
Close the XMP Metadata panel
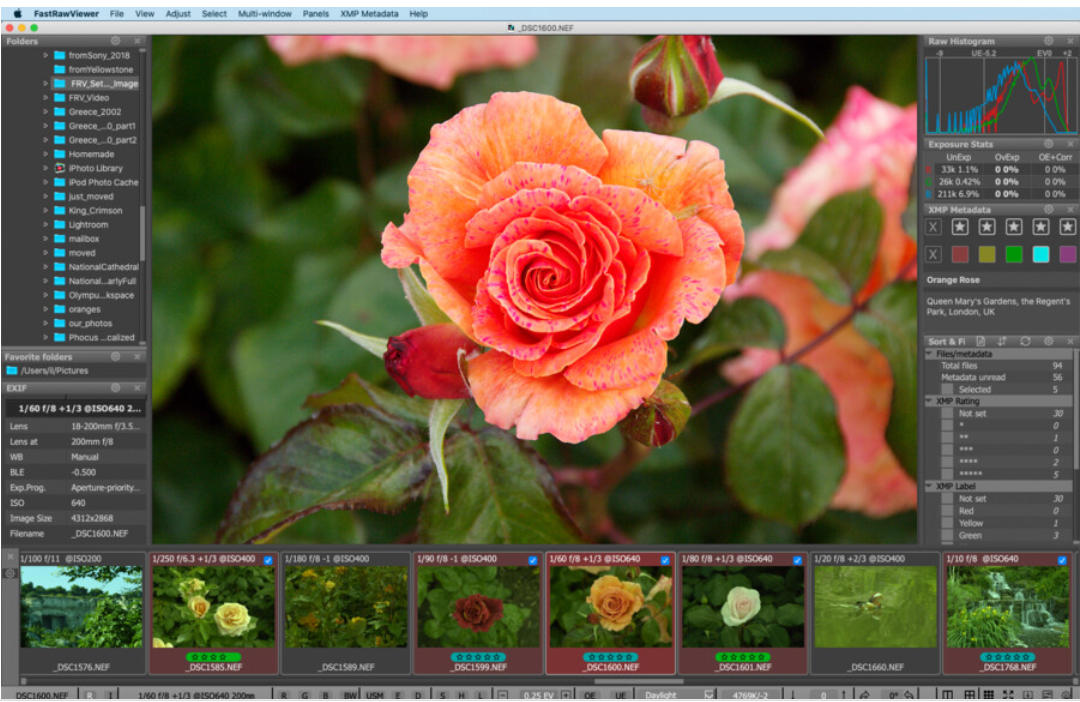1070,209
